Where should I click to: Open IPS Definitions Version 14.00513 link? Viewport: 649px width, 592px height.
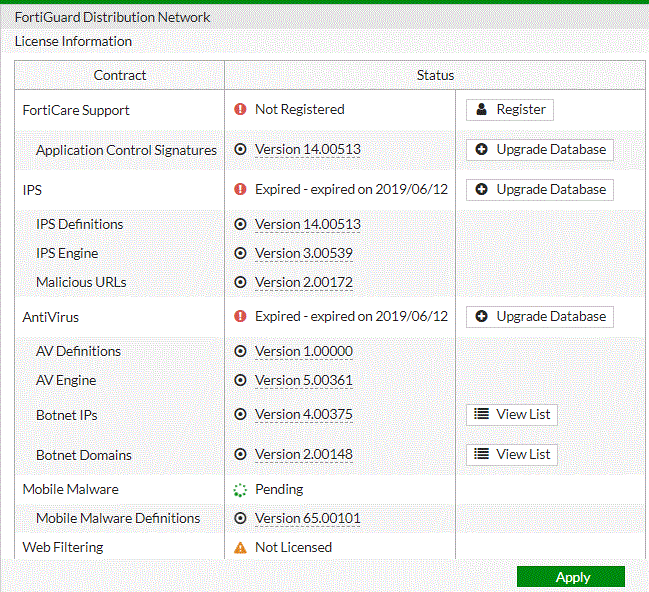tap(307, 225)
